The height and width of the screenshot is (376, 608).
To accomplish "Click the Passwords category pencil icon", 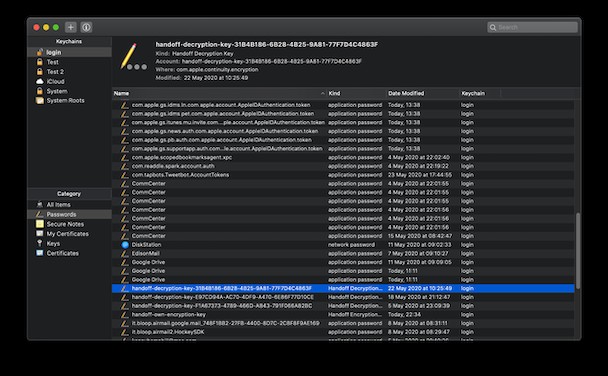I will (x=40, y=214).
